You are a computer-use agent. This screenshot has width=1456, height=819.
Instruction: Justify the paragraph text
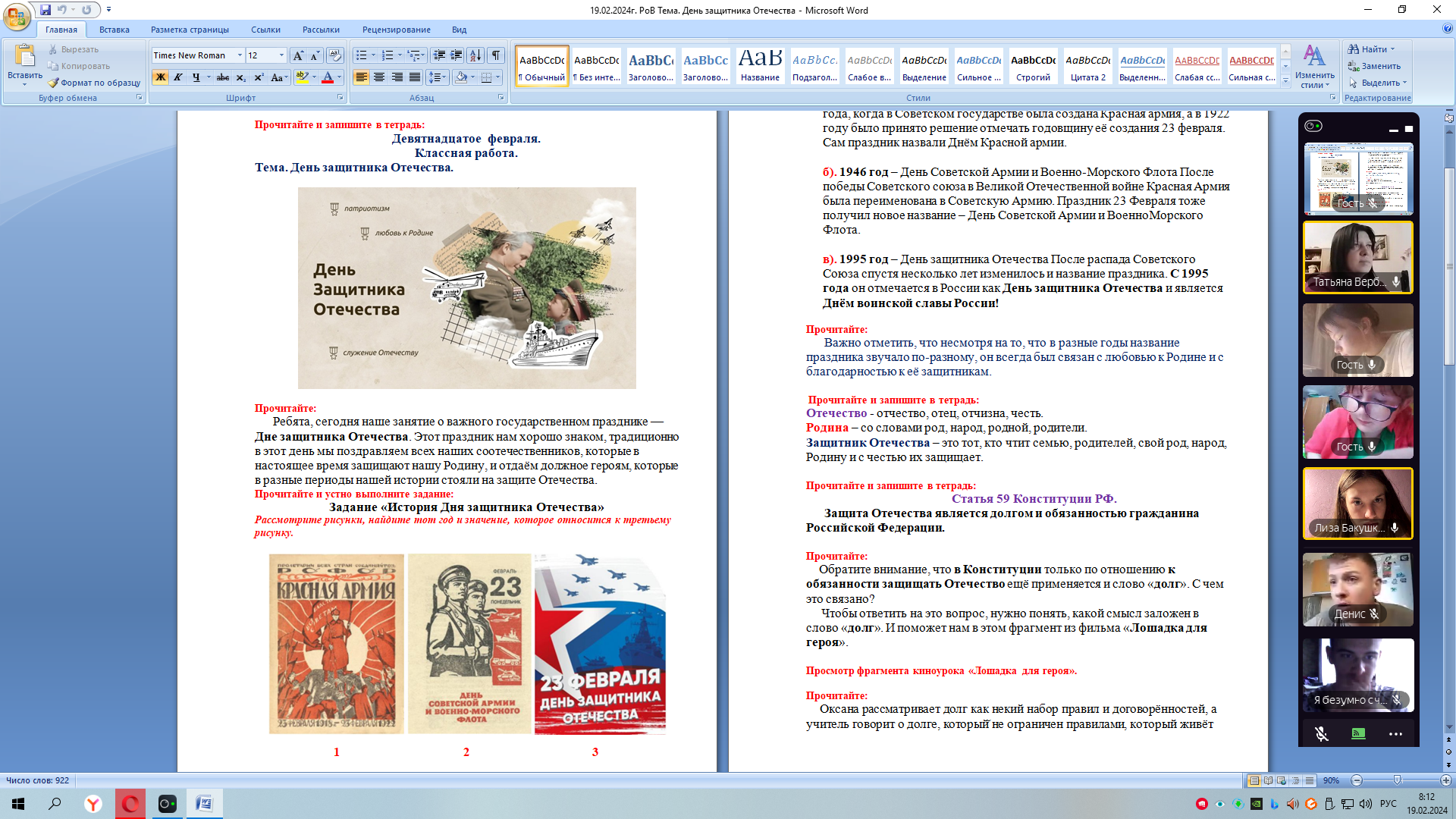click(415, 77)
